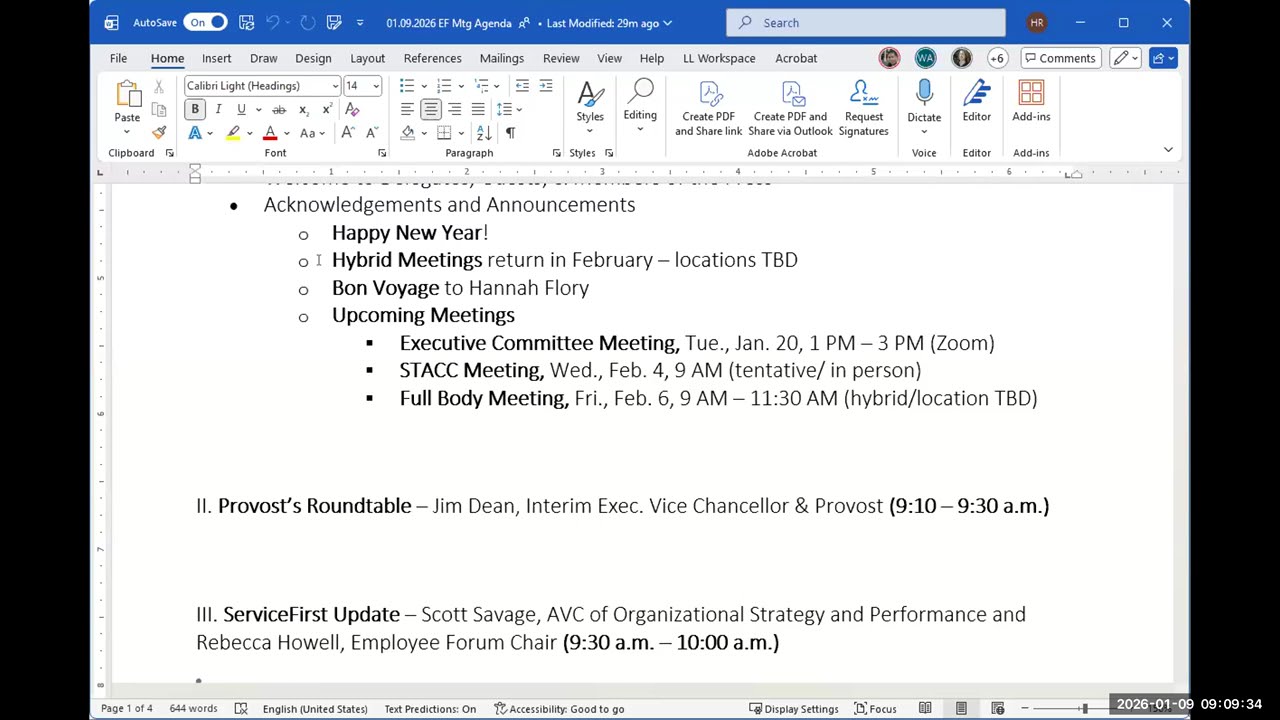Image resolution: width=1280 pixels, height=720 pixels.
Task: Click Request Signatures in Adobe Acrobat group
Action: point(864,108)
